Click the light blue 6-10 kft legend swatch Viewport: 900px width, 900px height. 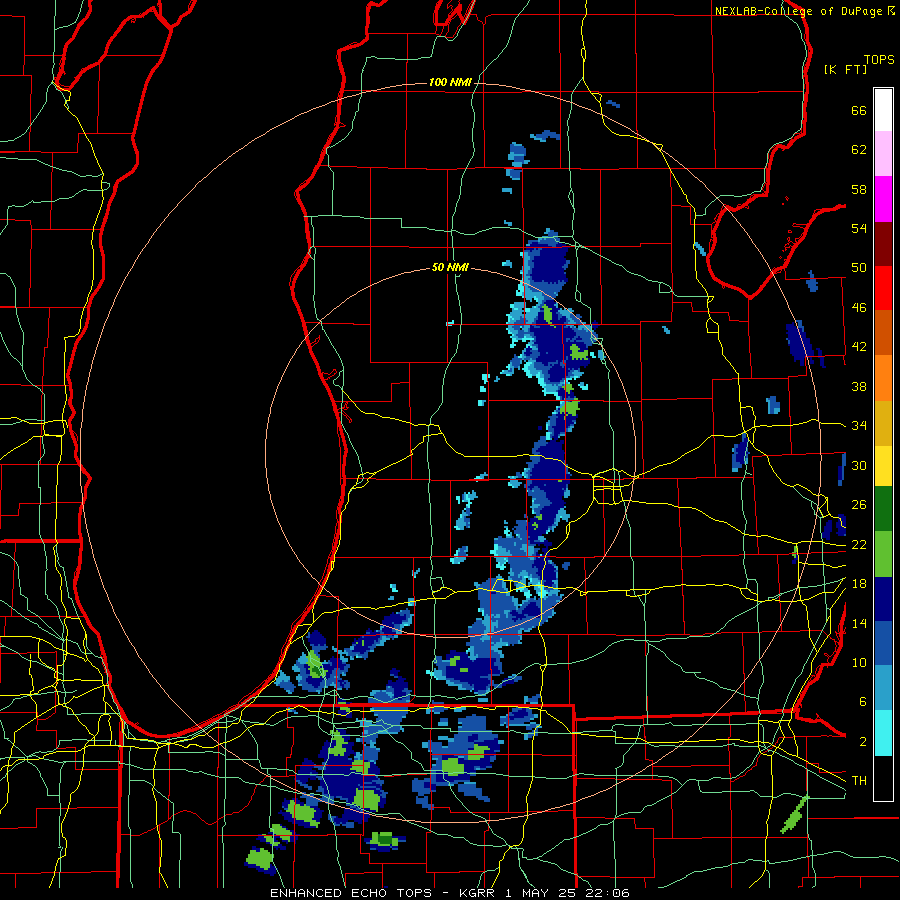(883, 689)
